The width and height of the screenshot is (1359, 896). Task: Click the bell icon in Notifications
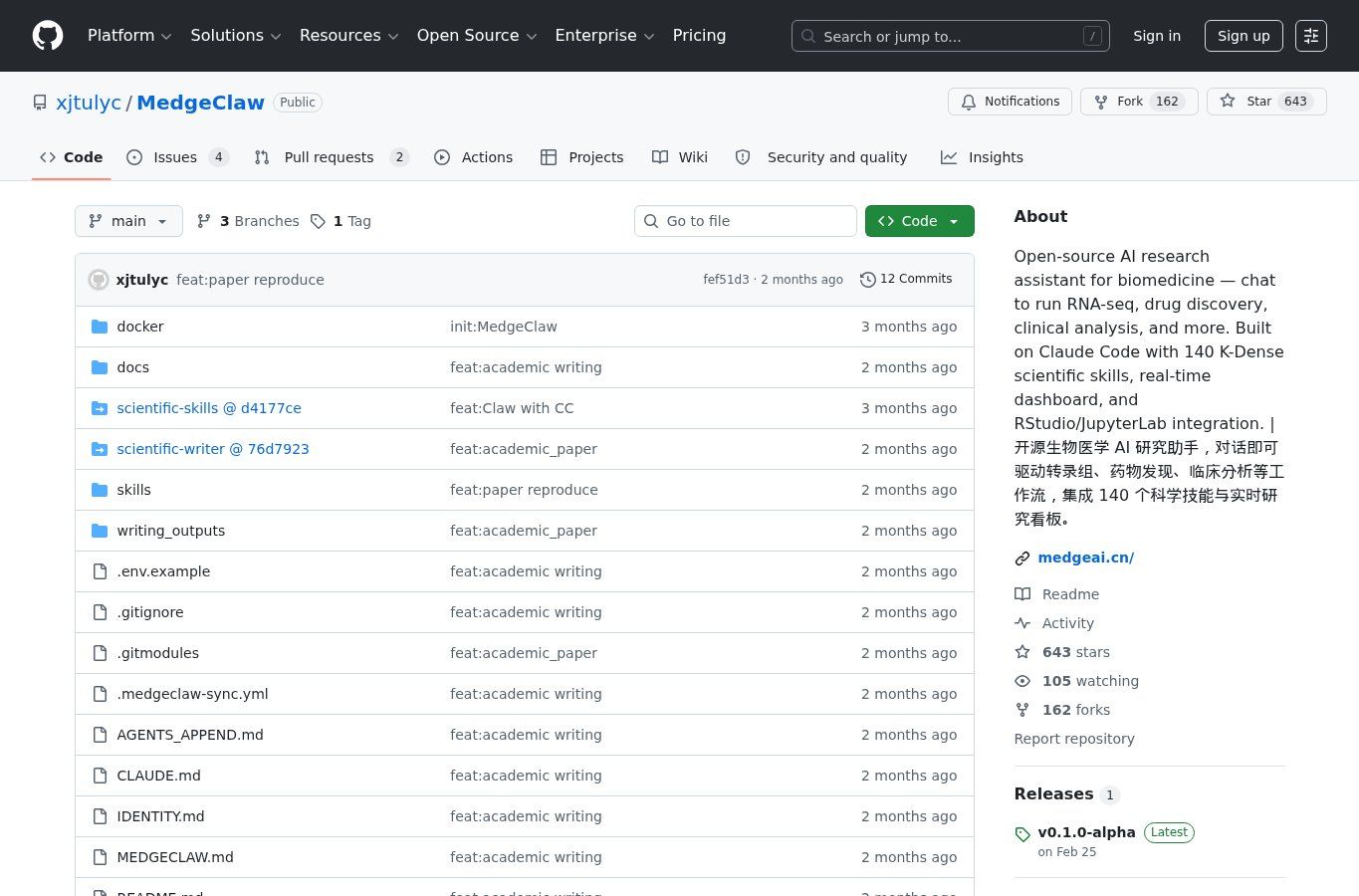coord(969,102)
